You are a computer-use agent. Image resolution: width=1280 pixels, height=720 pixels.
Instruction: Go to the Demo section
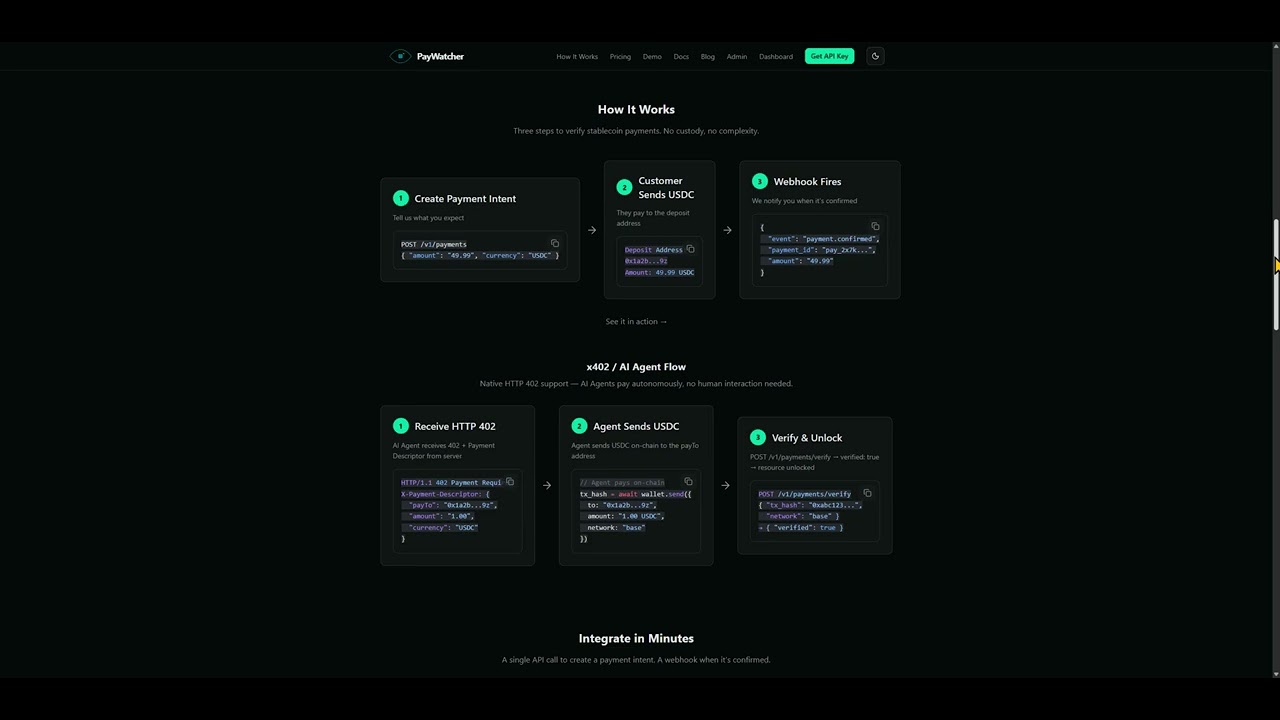(652, 56)
